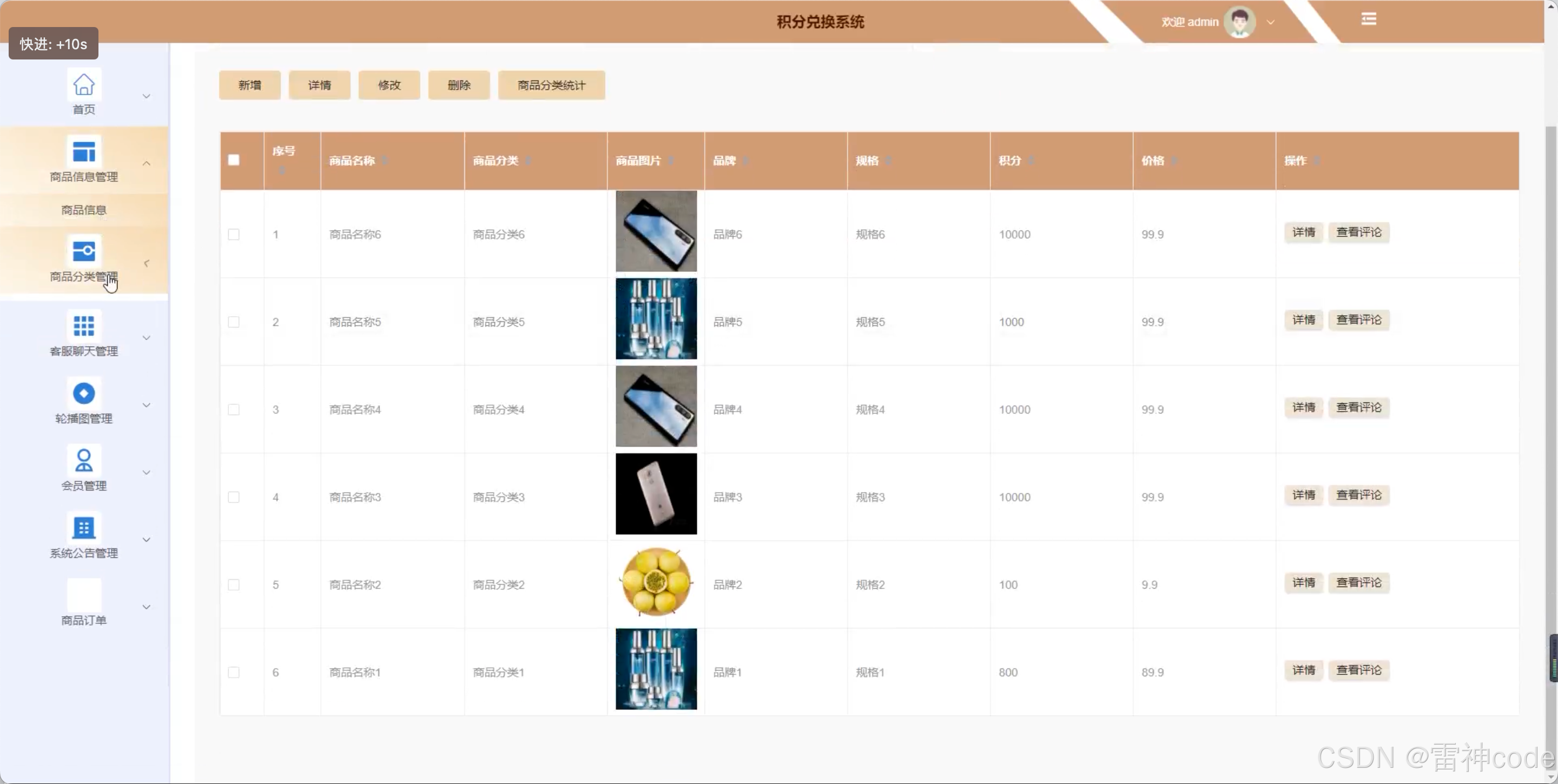Select all rows with header checkbox

tap(234, 160)
